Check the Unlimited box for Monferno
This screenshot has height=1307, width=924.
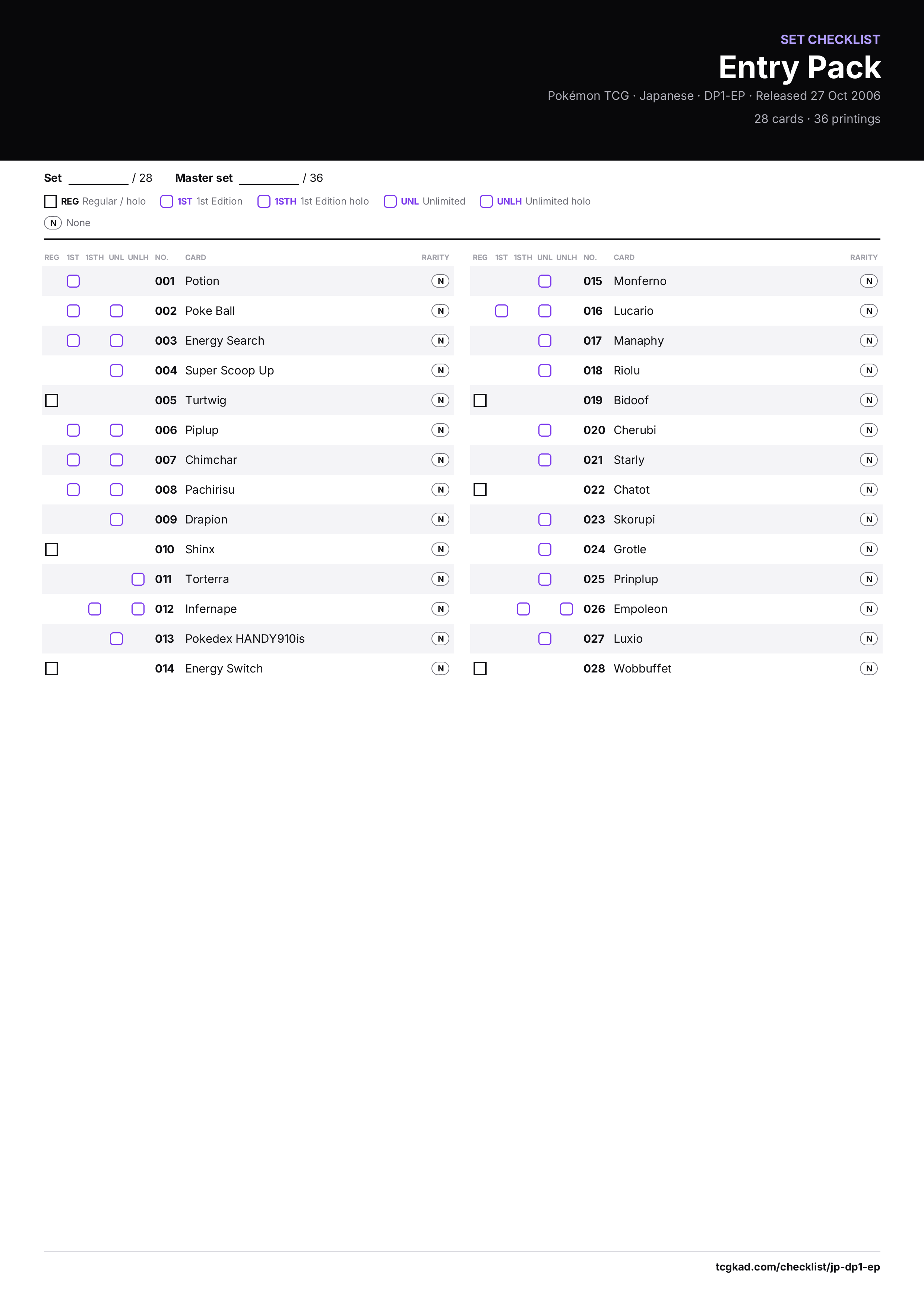[x=545, y=281]
